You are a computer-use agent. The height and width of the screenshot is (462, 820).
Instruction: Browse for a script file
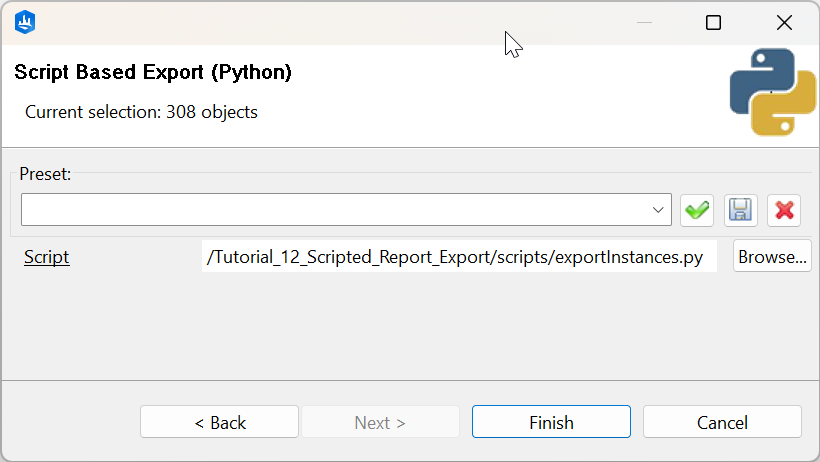point(772,257)
